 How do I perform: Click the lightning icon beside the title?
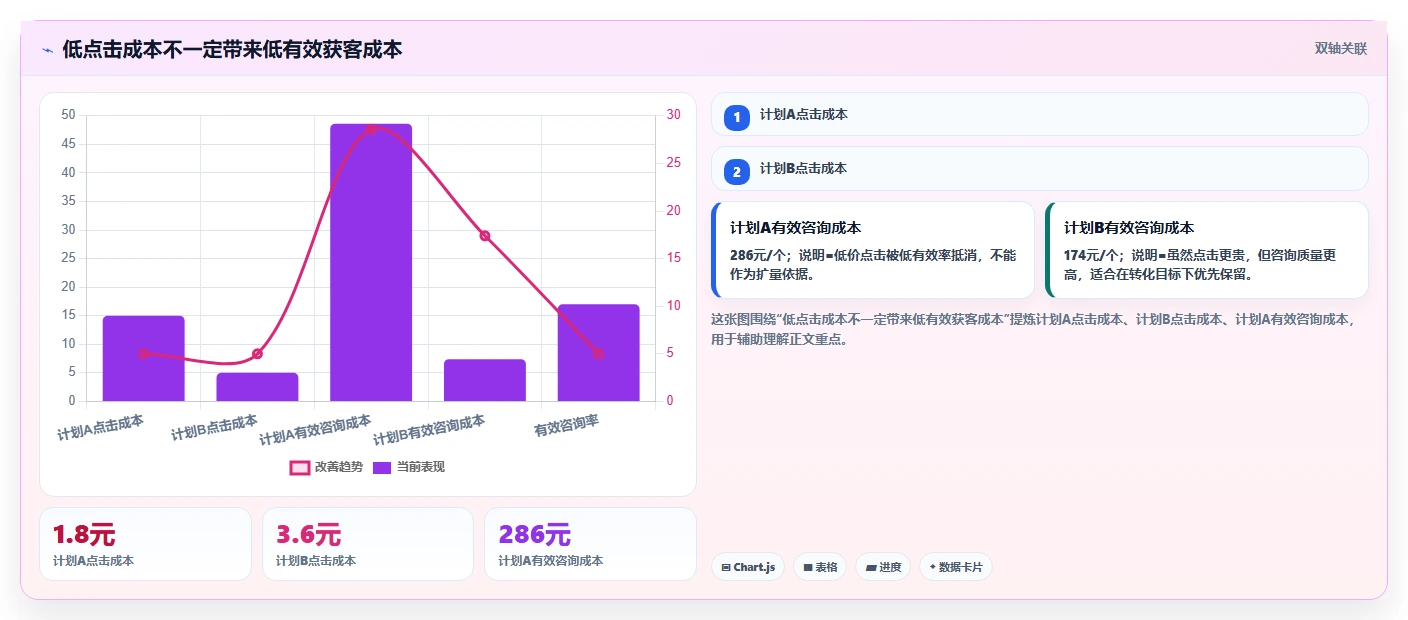[x=47, y=50]
